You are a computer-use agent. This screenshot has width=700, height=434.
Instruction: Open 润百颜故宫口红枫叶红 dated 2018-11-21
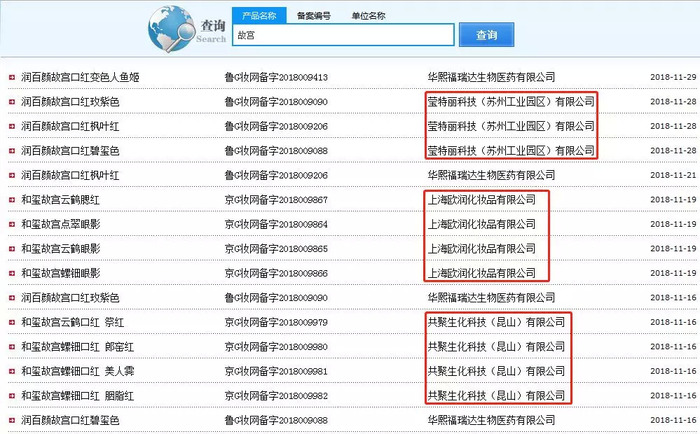(70, 175)
